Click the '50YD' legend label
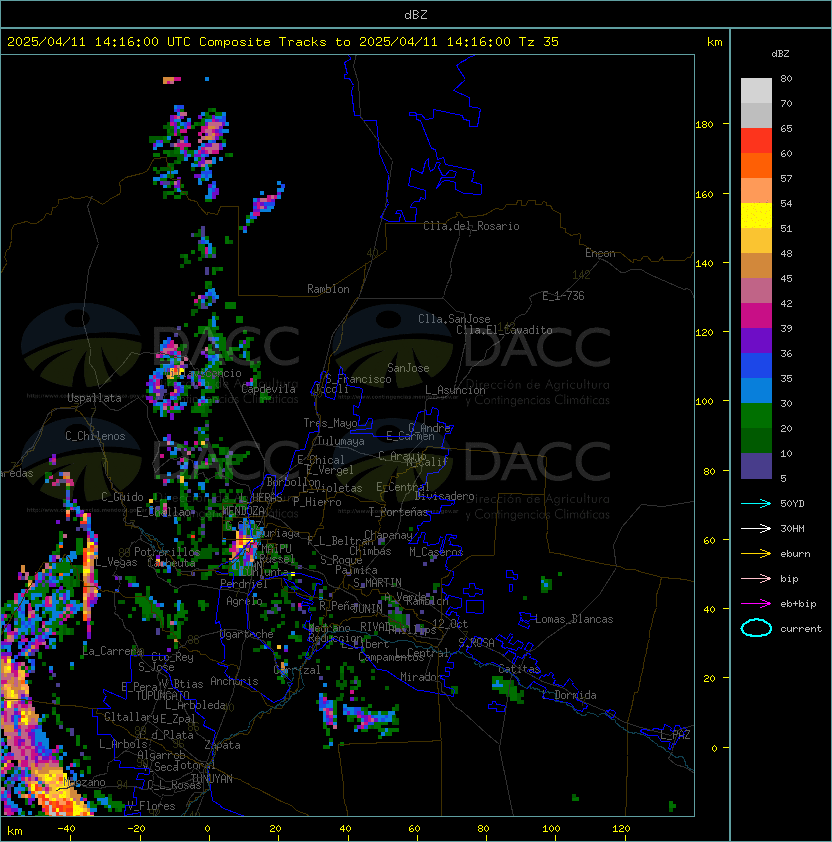 tap(792, 503)
